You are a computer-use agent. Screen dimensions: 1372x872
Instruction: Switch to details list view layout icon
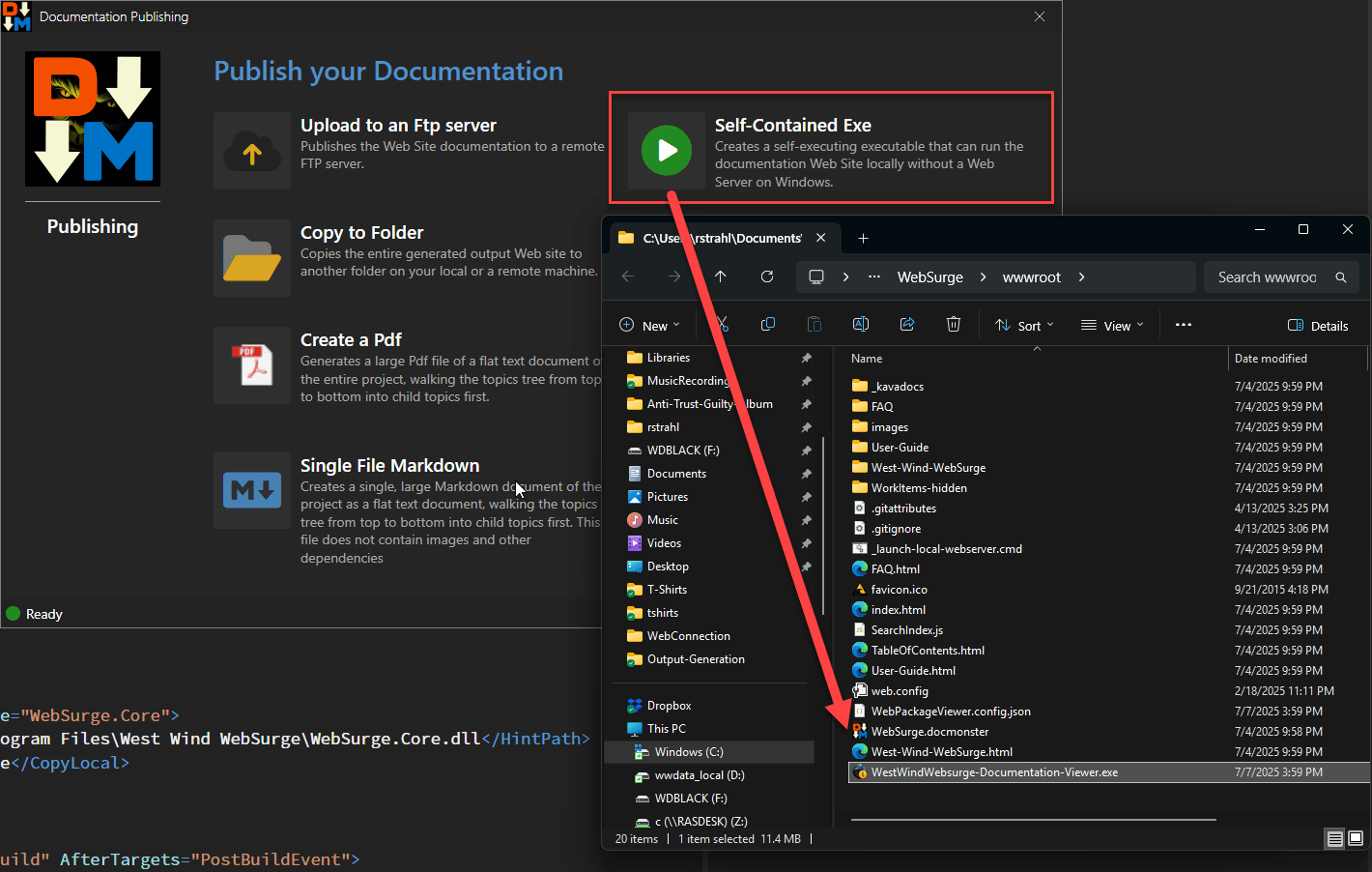(x=1334, y=838)
